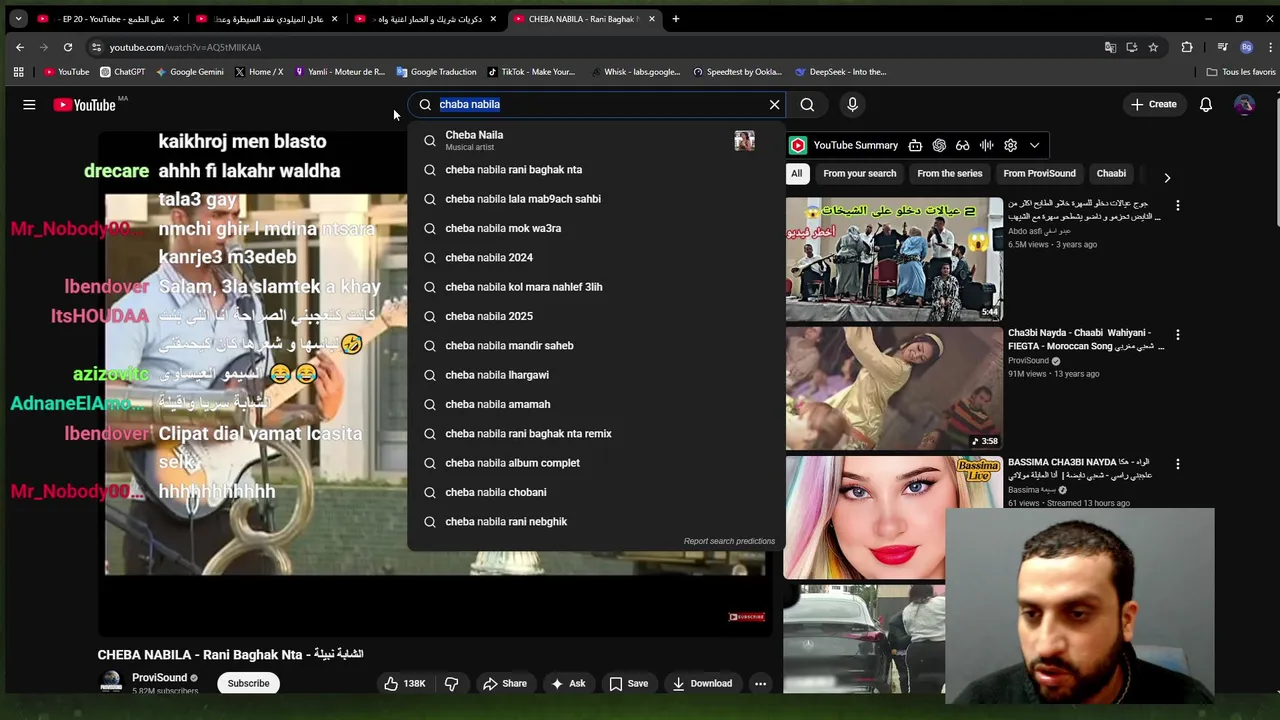Like the video with 138K likes
This screenshot has height=720, width=1280.
(x=404, y=683)
